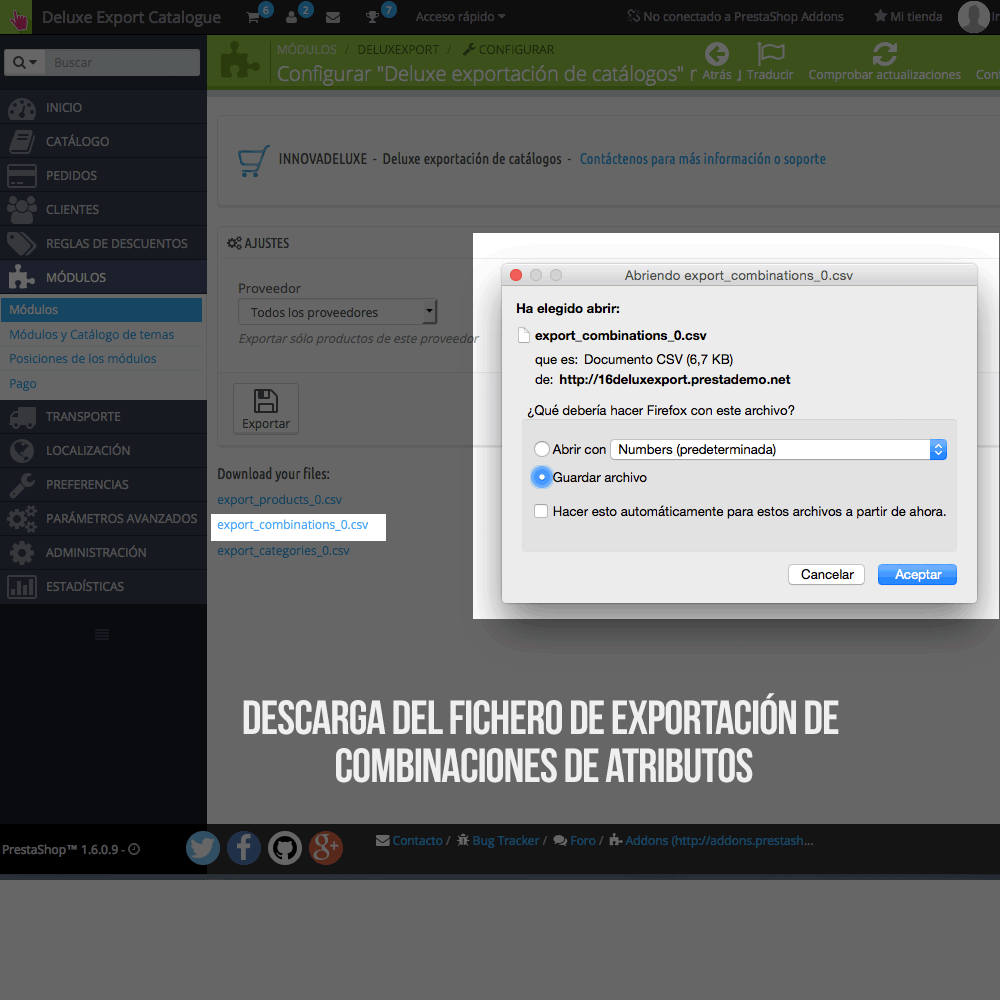1000x1000 pixels.
Task: Open PARÁMETROS AVANZADOS sidebar menu
Action: (103, 518)
